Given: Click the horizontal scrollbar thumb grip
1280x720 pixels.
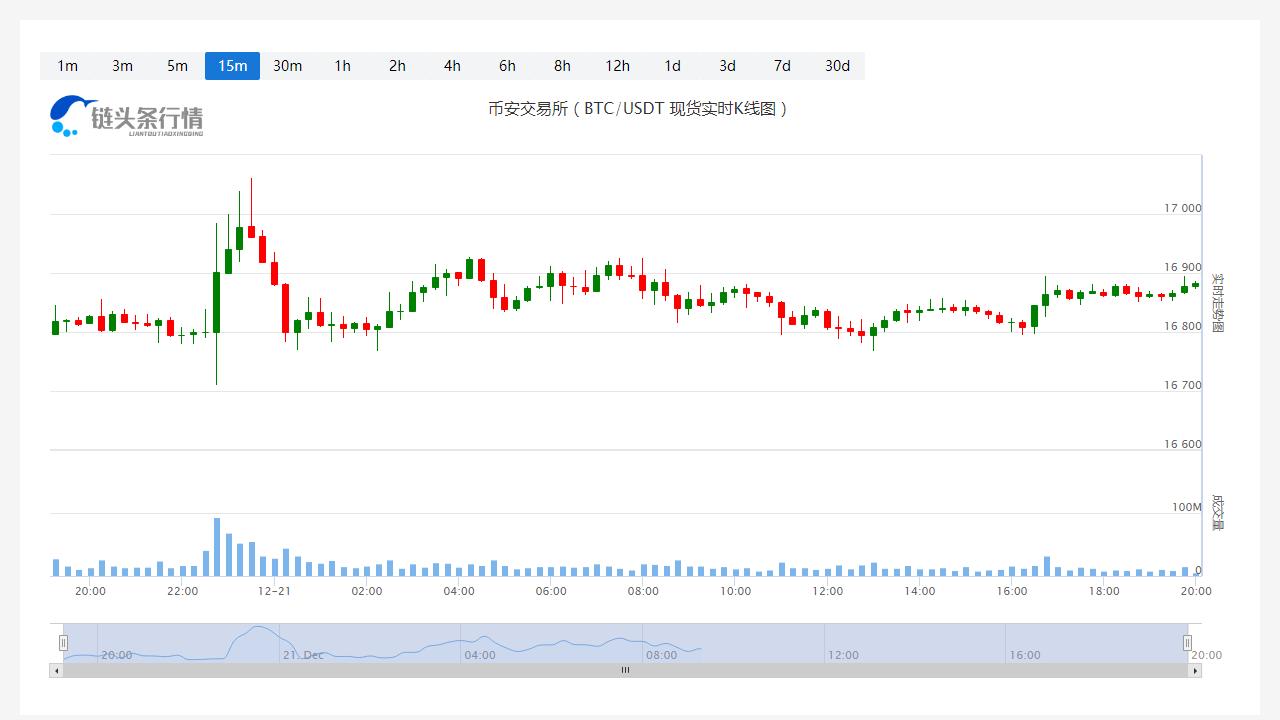Looking at the screenshot, I should coord(625,671).
